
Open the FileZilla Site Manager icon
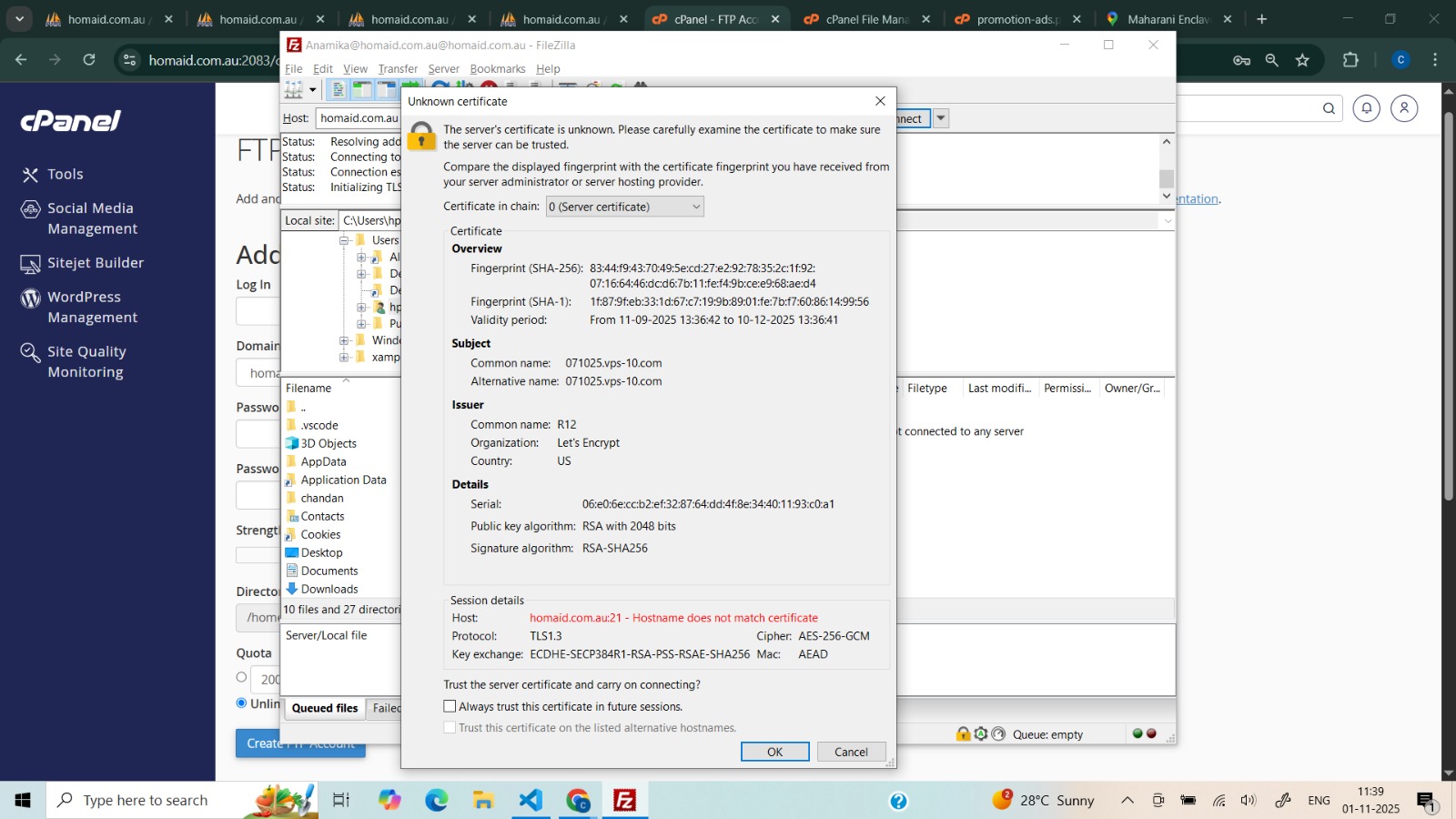293,90
